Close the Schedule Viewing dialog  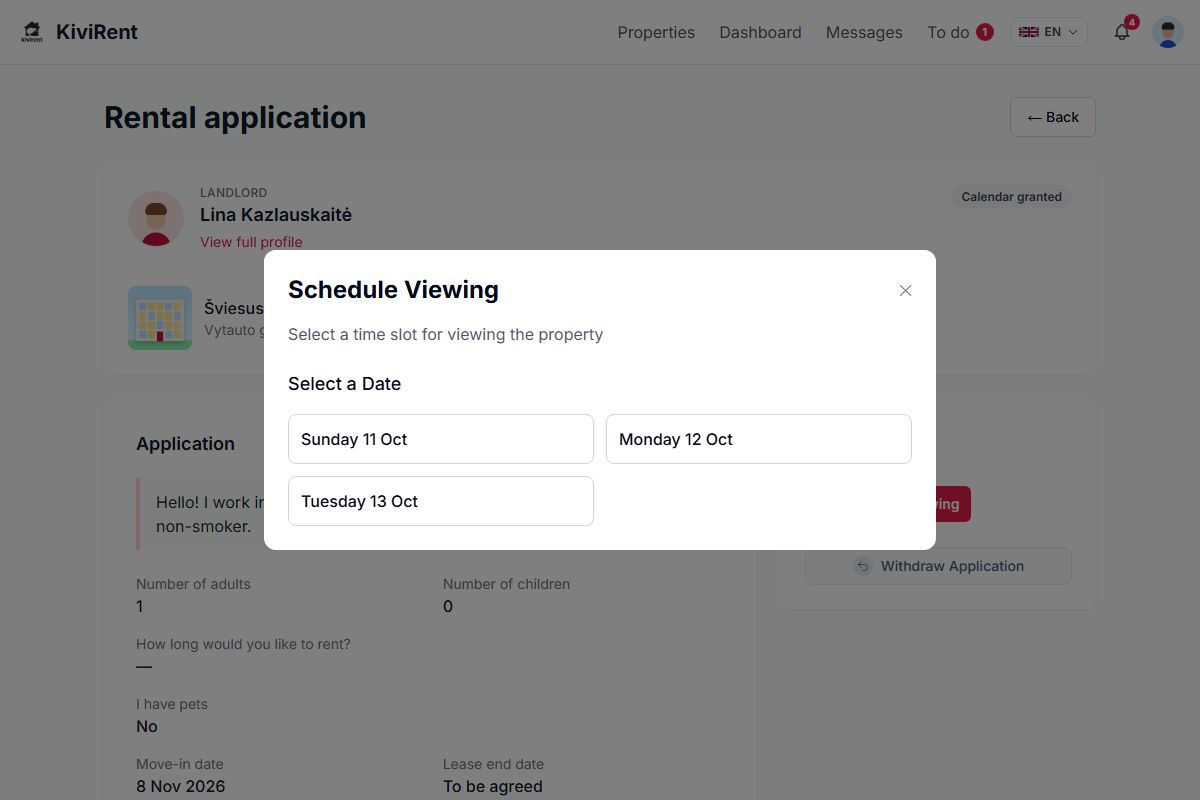coord(905,290)
